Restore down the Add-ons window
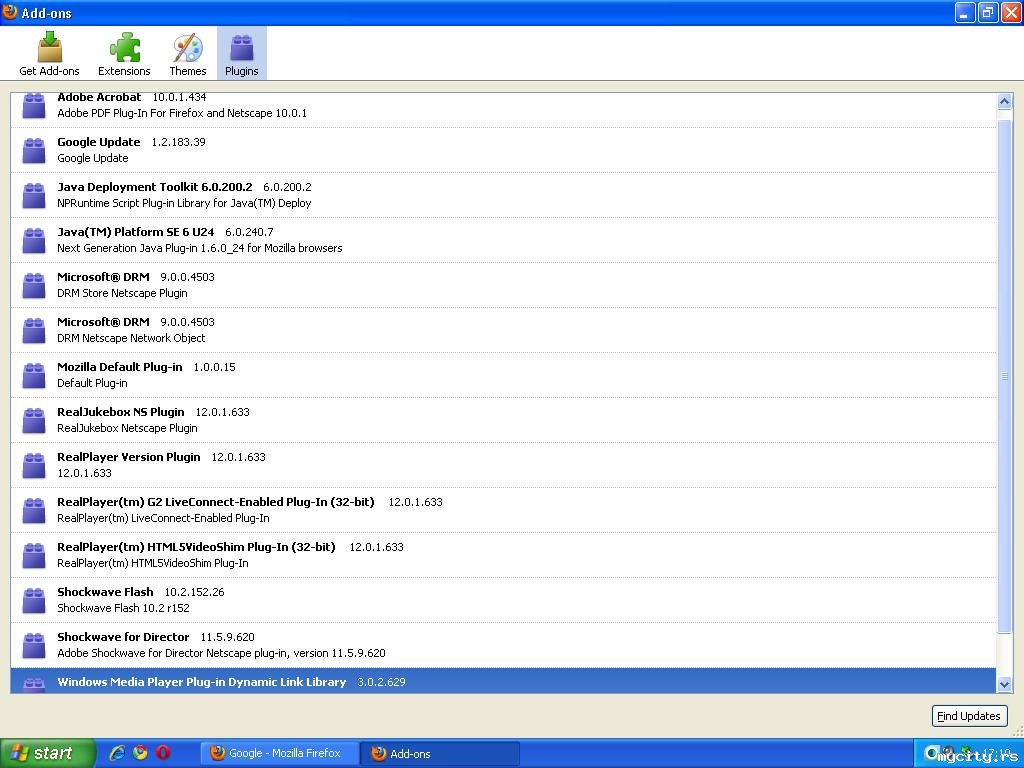This screenshot has height=768, width=1024. 987,12
